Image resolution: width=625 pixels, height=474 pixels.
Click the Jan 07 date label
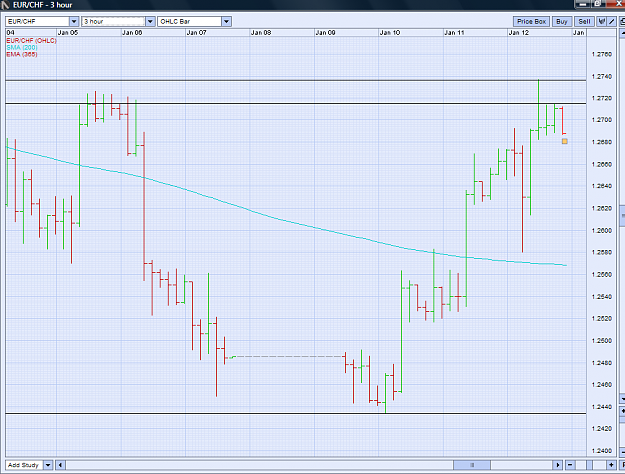pyautogui.click(x=197, y=33)
